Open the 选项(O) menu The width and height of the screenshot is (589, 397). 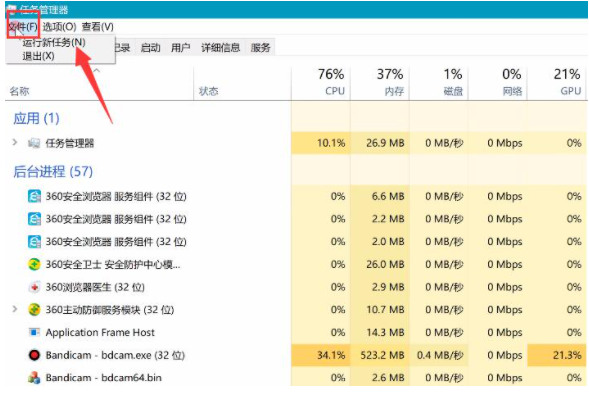59,27
